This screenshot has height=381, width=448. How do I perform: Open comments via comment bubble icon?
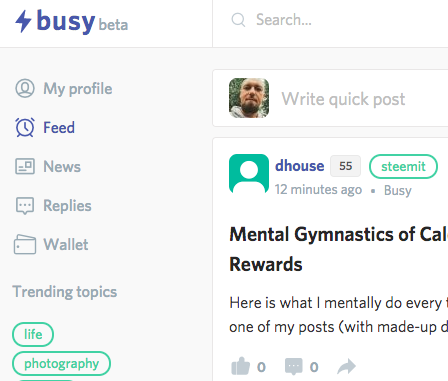point(294,366)
